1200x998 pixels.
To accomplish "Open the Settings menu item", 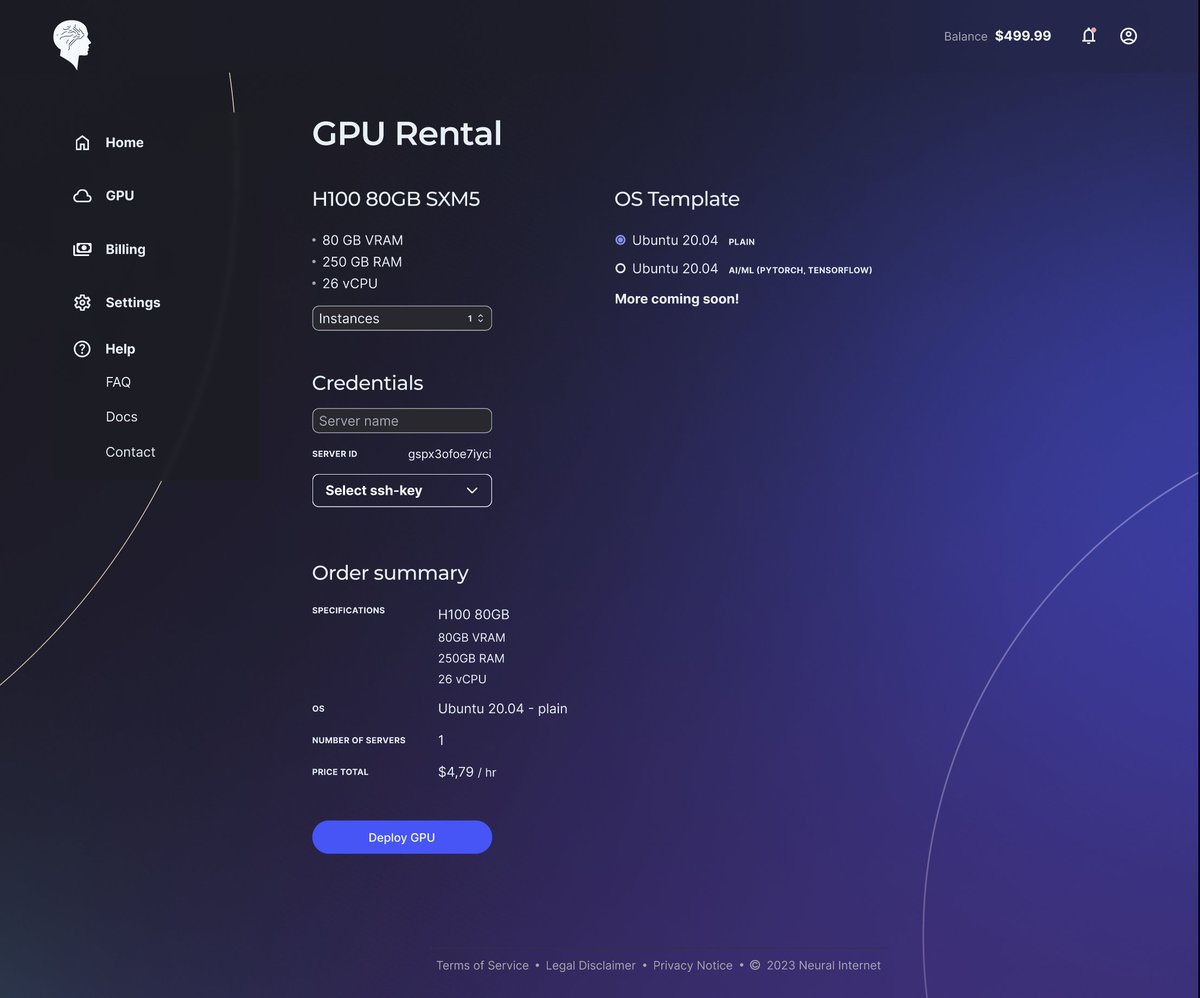I will 132,303.
